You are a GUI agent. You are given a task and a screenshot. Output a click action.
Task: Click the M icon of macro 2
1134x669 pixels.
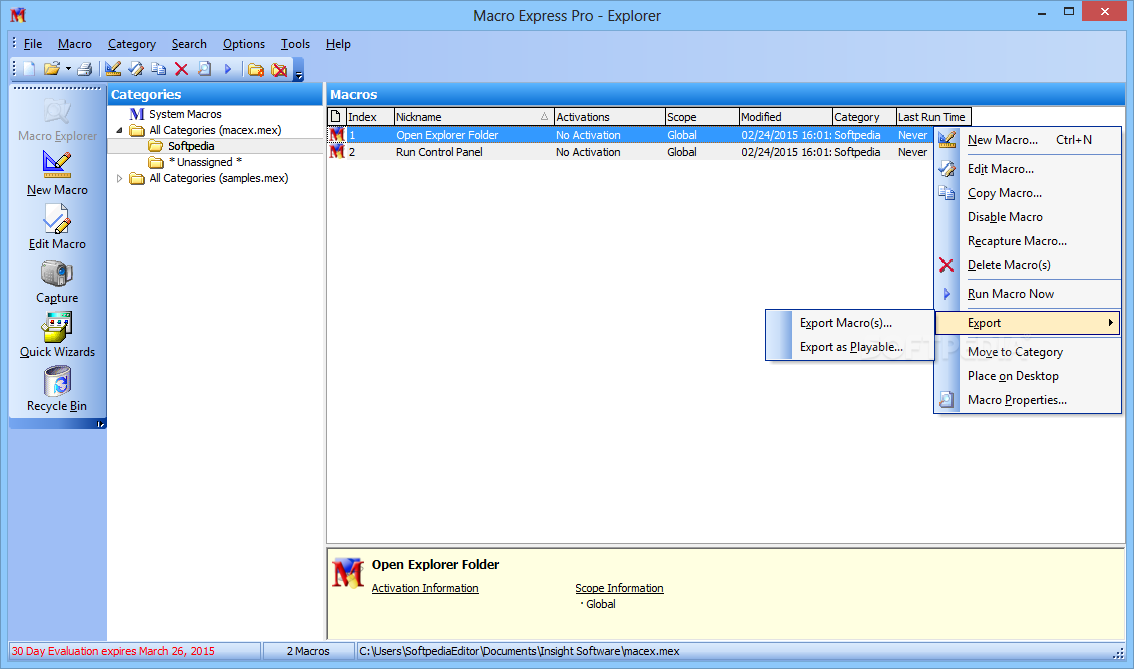point(336,152)
